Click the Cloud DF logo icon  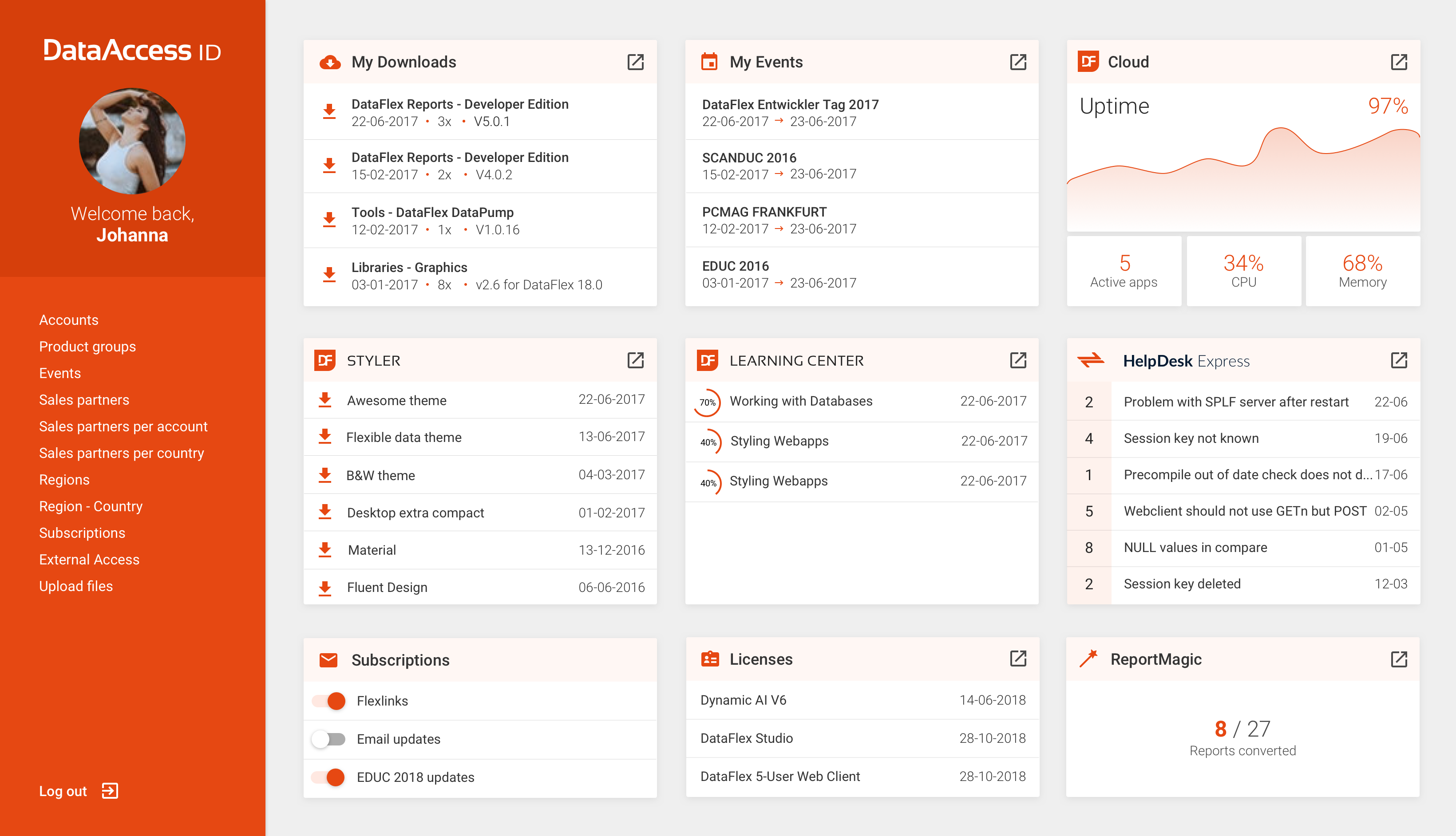click(1088, 61)
